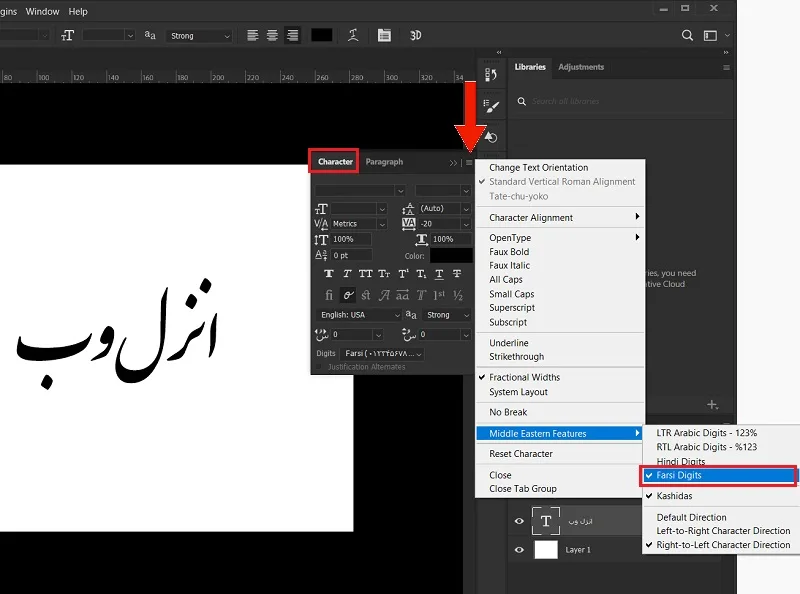Click the Search all libraries field
Image resolution: width=800 pixels, height=594 pixels.
pos(620,101)
